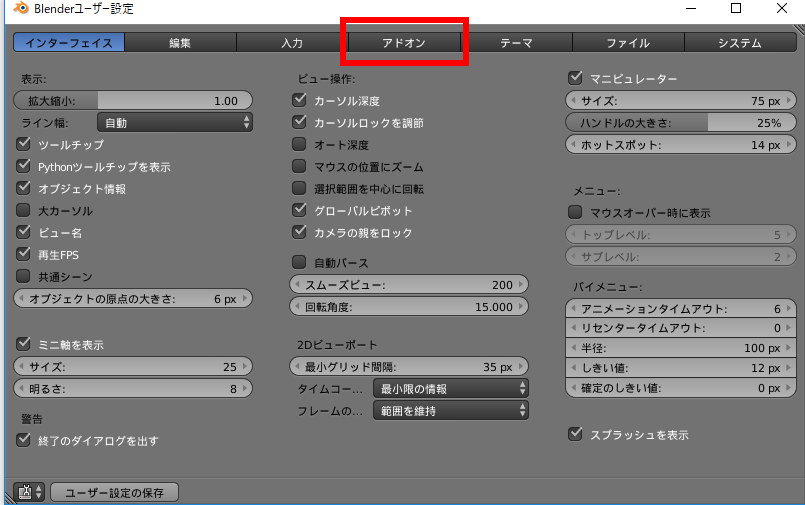Toggle グローバルピボット checkbox
Viewport: 805px width, 505px height.
point(299,210)
